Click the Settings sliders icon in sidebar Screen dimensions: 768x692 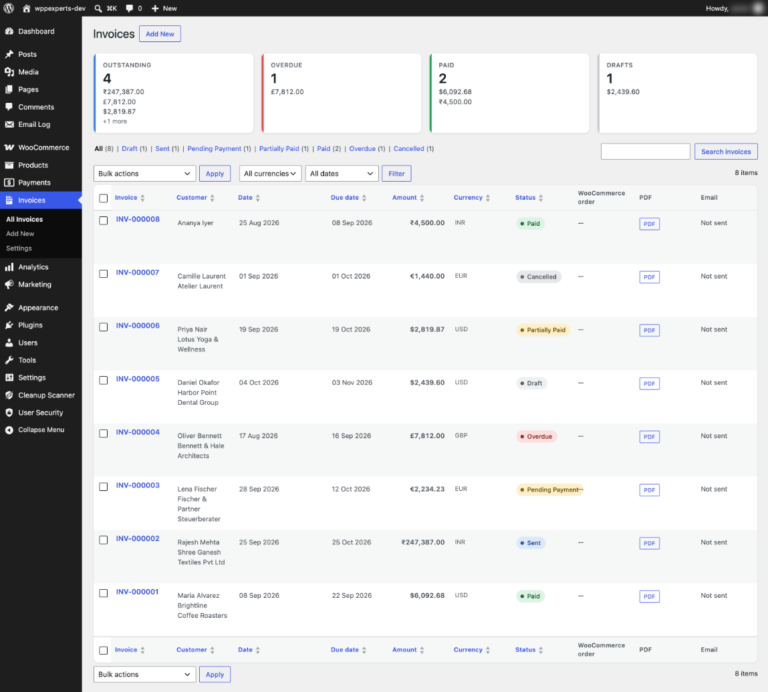(x=9, y=378)
